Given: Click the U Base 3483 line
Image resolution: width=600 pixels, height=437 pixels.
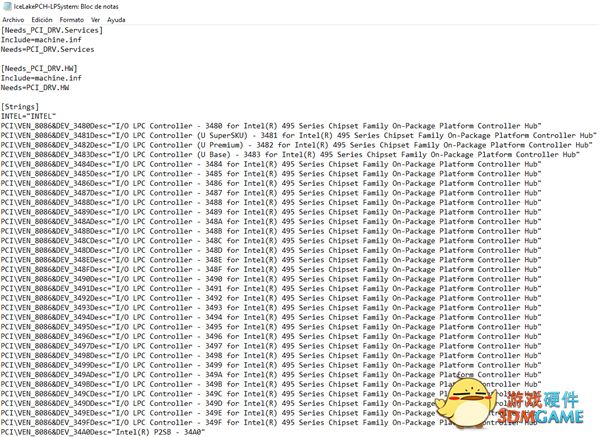Looking at the screenshot, I should tap(290, 155).
